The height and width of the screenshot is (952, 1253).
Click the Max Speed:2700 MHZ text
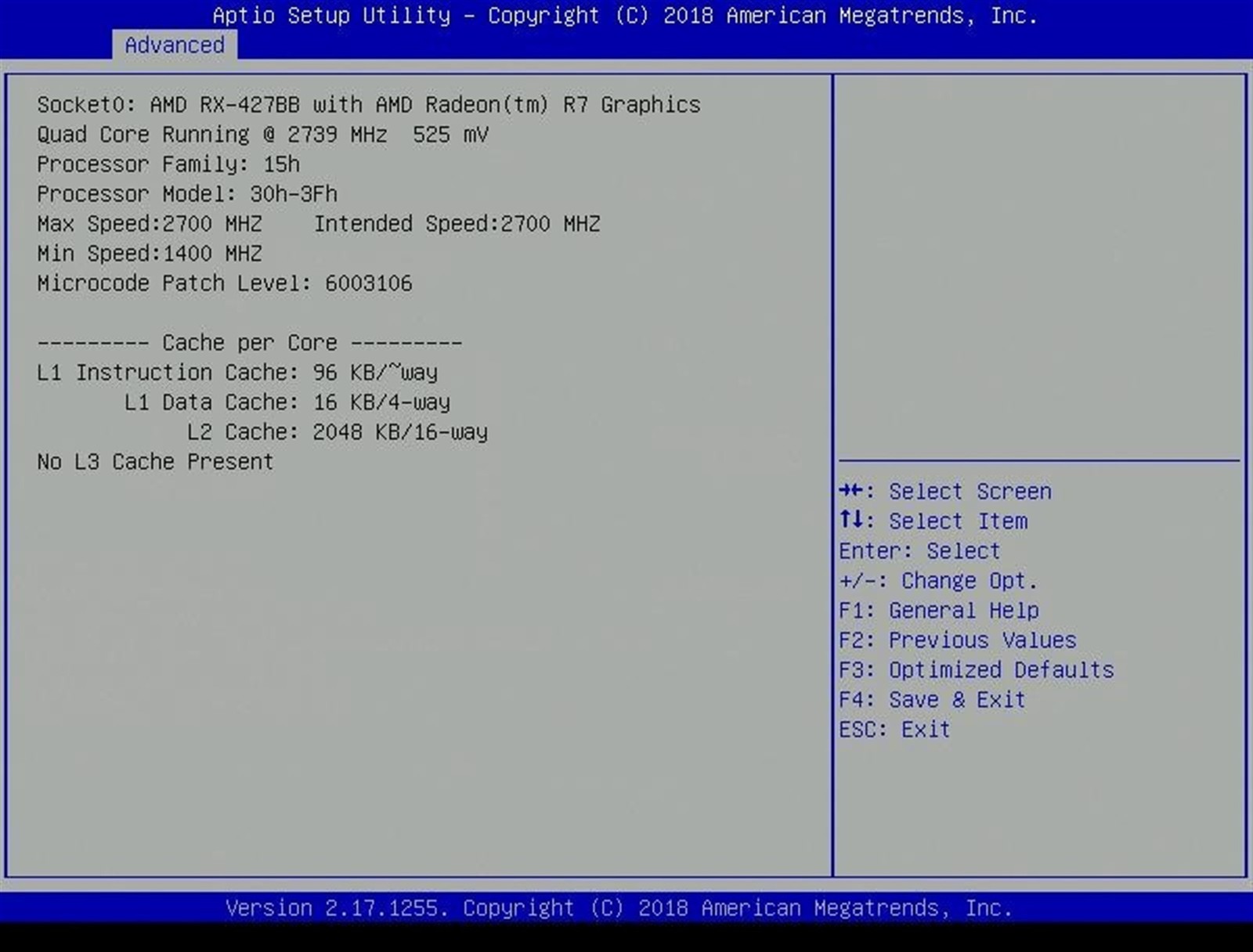150,223
